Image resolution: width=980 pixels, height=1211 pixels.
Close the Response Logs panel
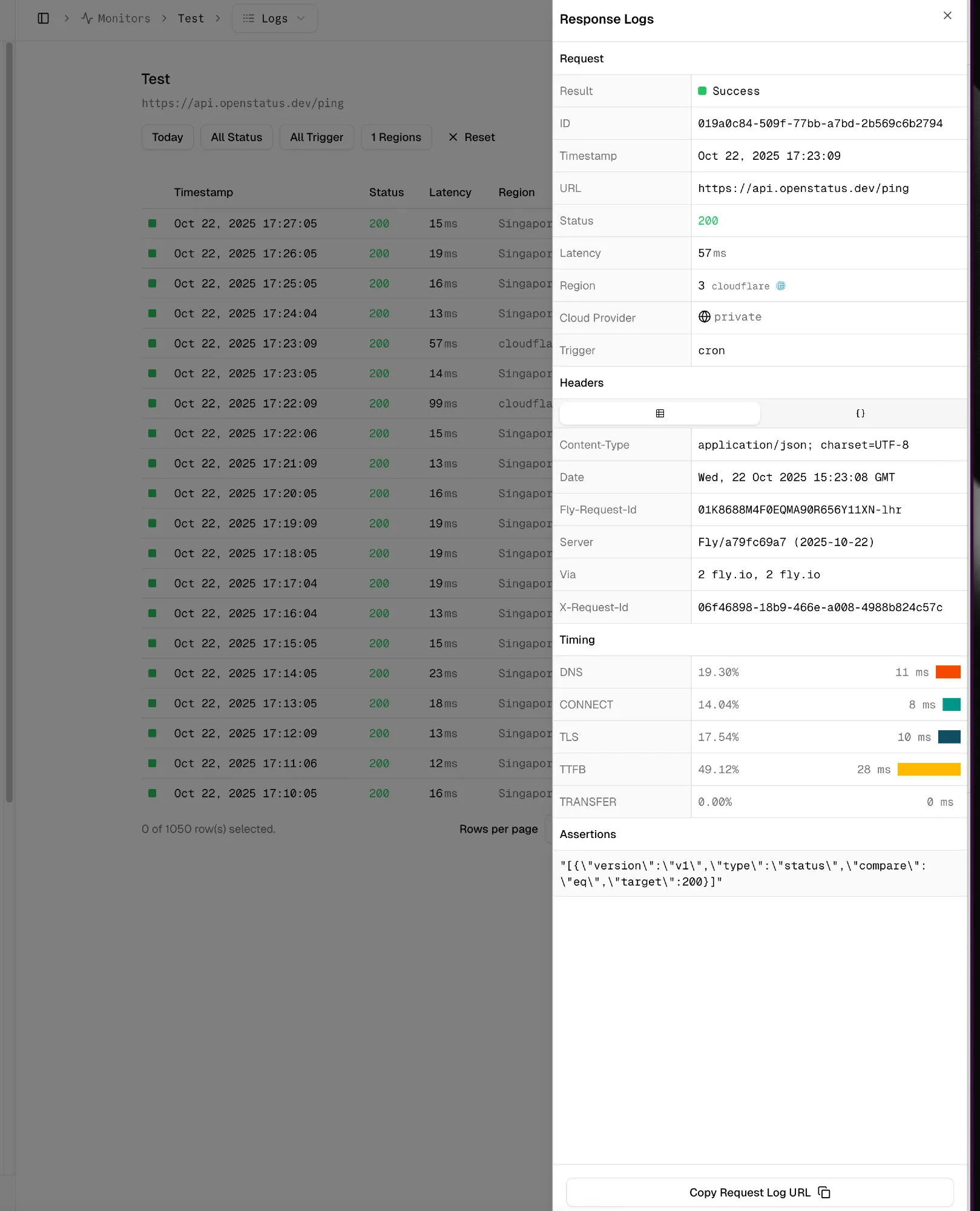(x=947, y=16)
